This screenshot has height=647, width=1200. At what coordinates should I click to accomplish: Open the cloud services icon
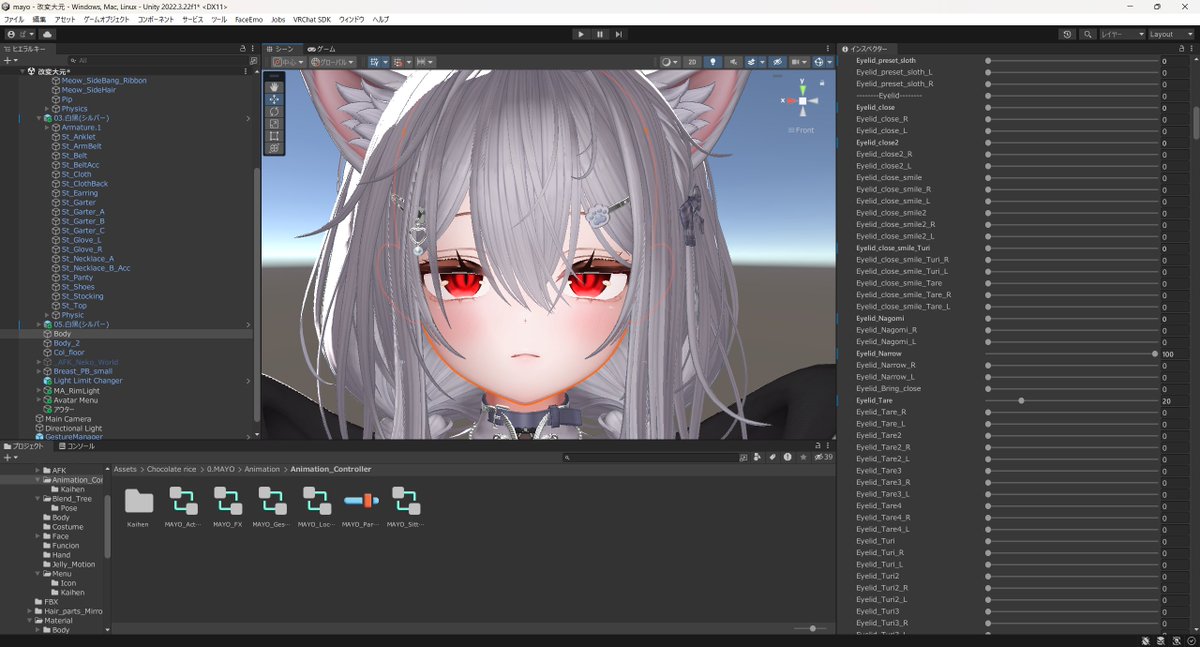[x=47, y=34]
